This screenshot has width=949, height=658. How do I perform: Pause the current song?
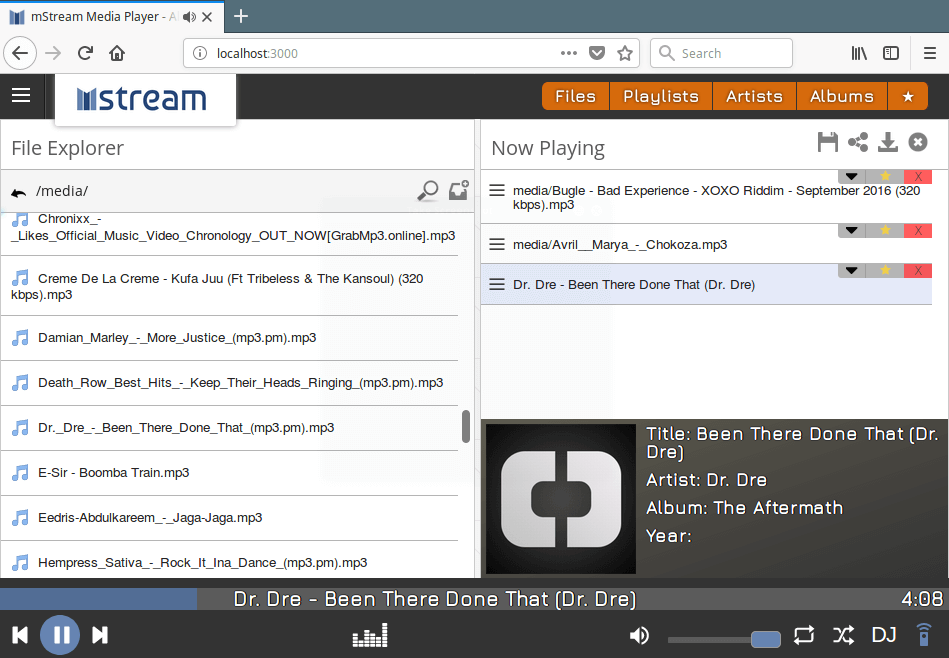(60, 635)
